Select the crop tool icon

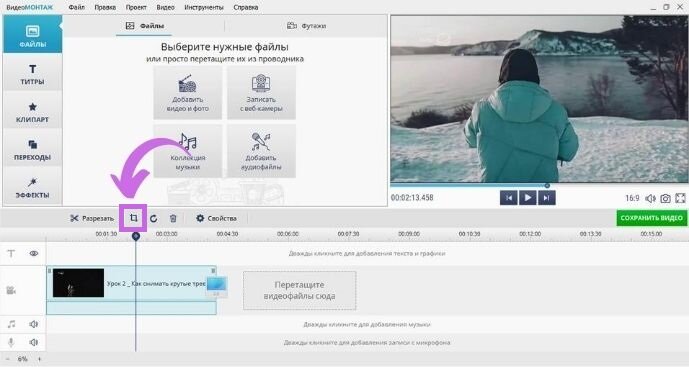click(x=134, y=218)
